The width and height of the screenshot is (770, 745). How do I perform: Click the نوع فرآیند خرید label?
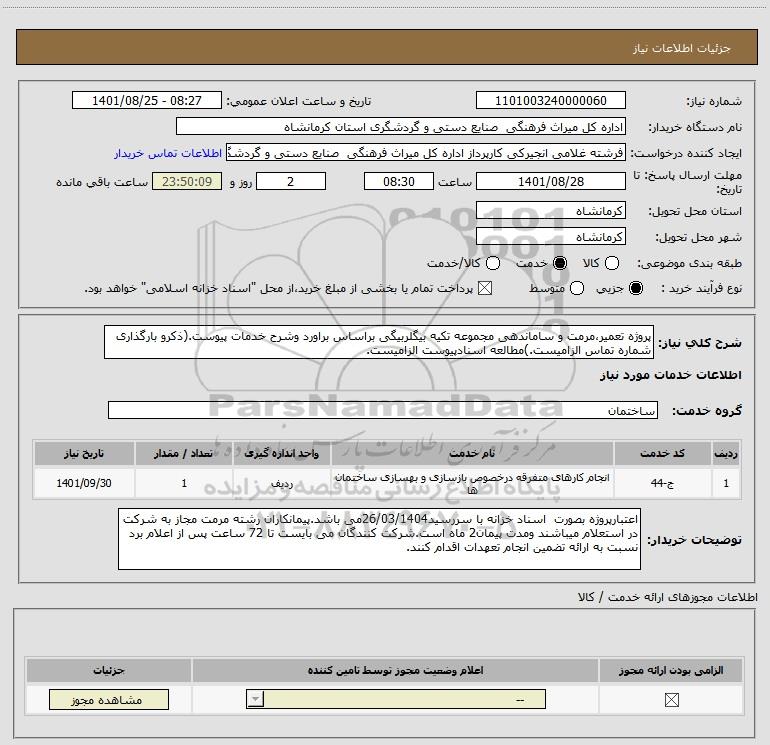[x=701, y=288]
